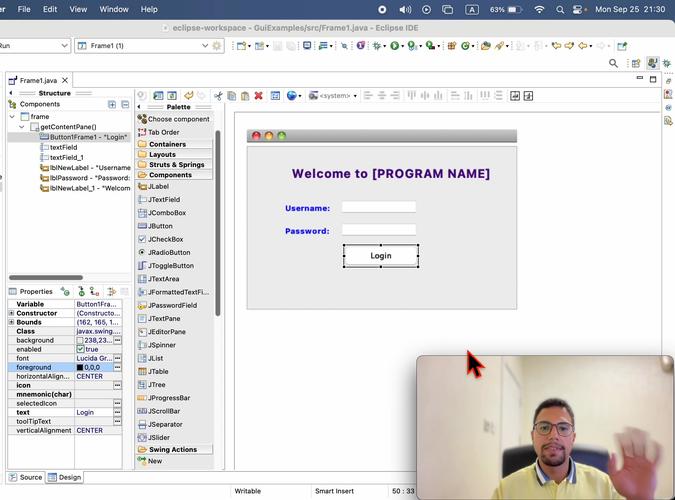Click the red Delete icon in toolbar
The image size is (675, 500).
[258, 96]
